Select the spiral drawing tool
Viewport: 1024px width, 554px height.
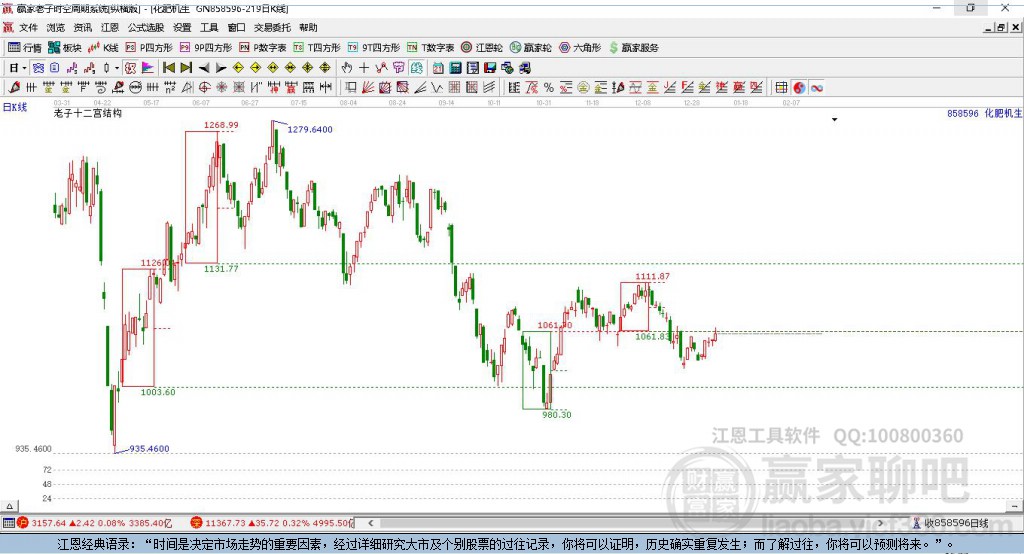click(101, 88)
